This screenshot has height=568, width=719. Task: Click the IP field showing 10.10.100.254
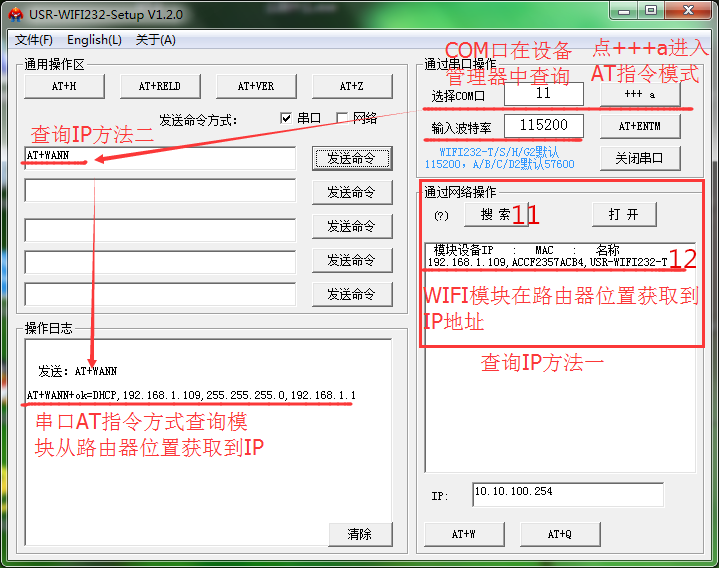click(567, 494)
